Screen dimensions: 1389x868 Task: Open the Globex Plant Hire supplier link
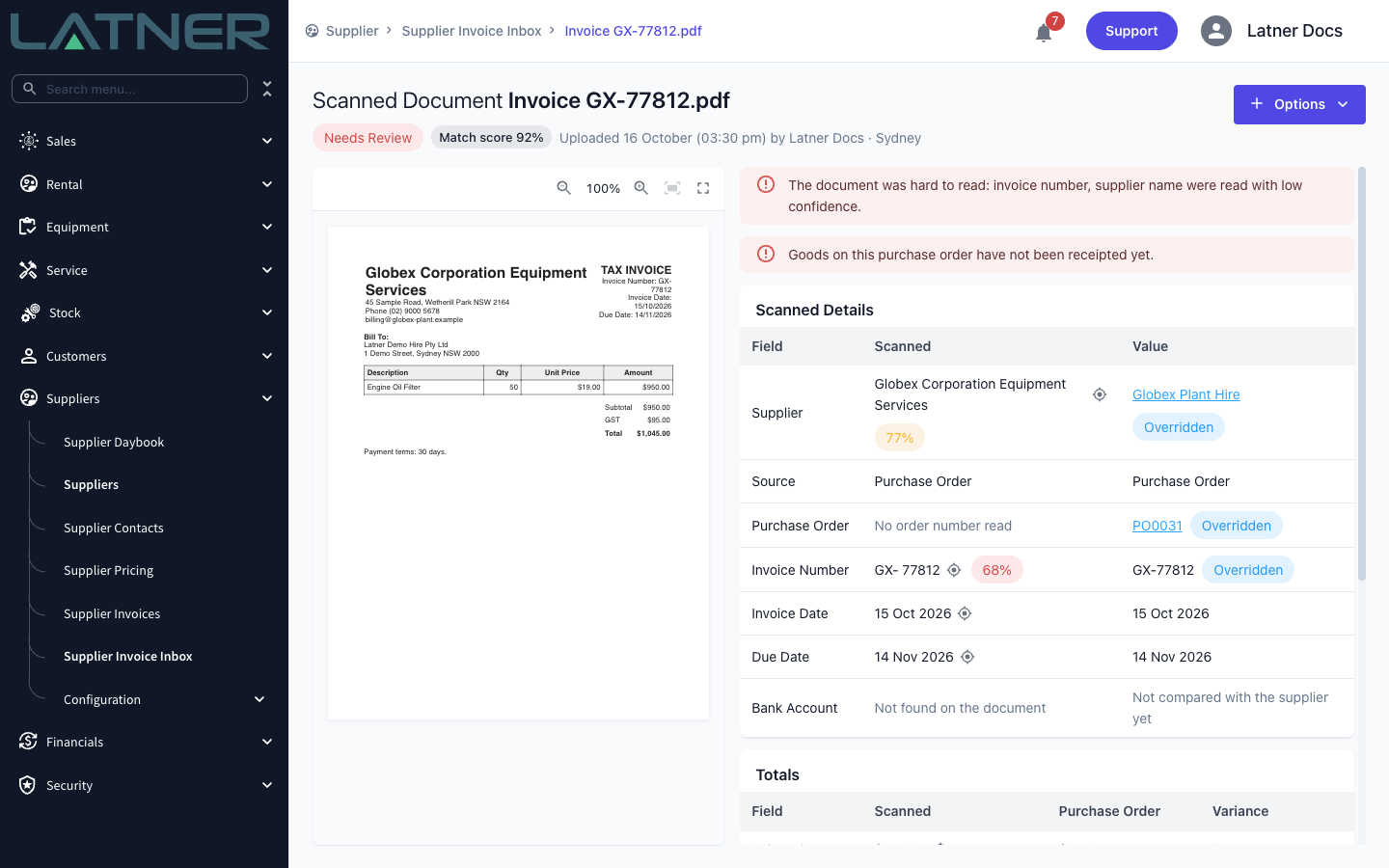click(x=1186, y=394)
